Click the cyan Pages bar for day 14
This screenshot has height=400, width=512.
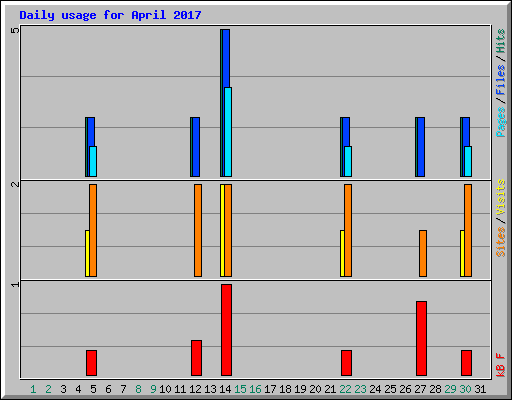(228, 132)
